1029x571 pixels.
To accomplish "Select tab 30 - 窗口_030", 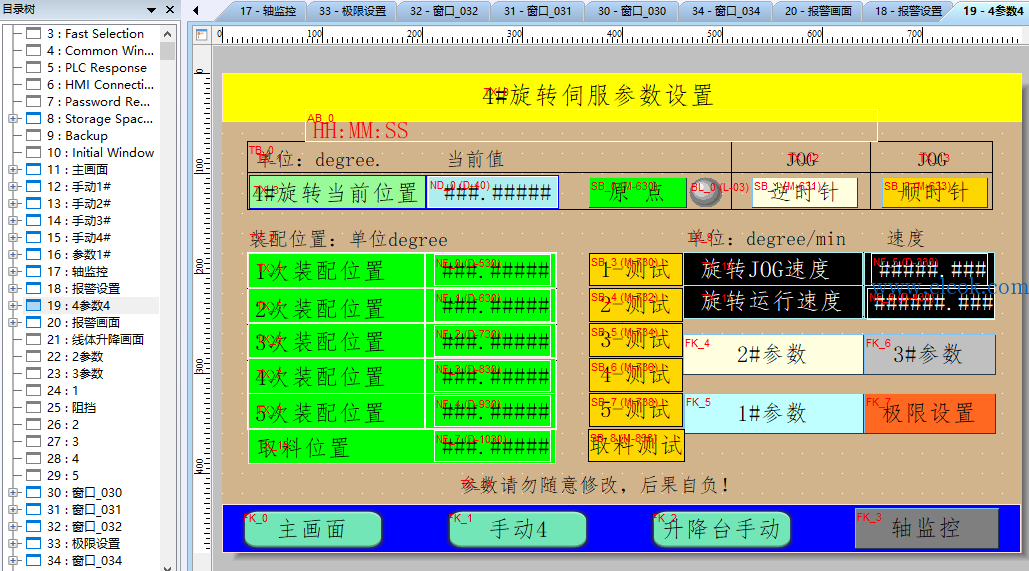I will (631, 11).
